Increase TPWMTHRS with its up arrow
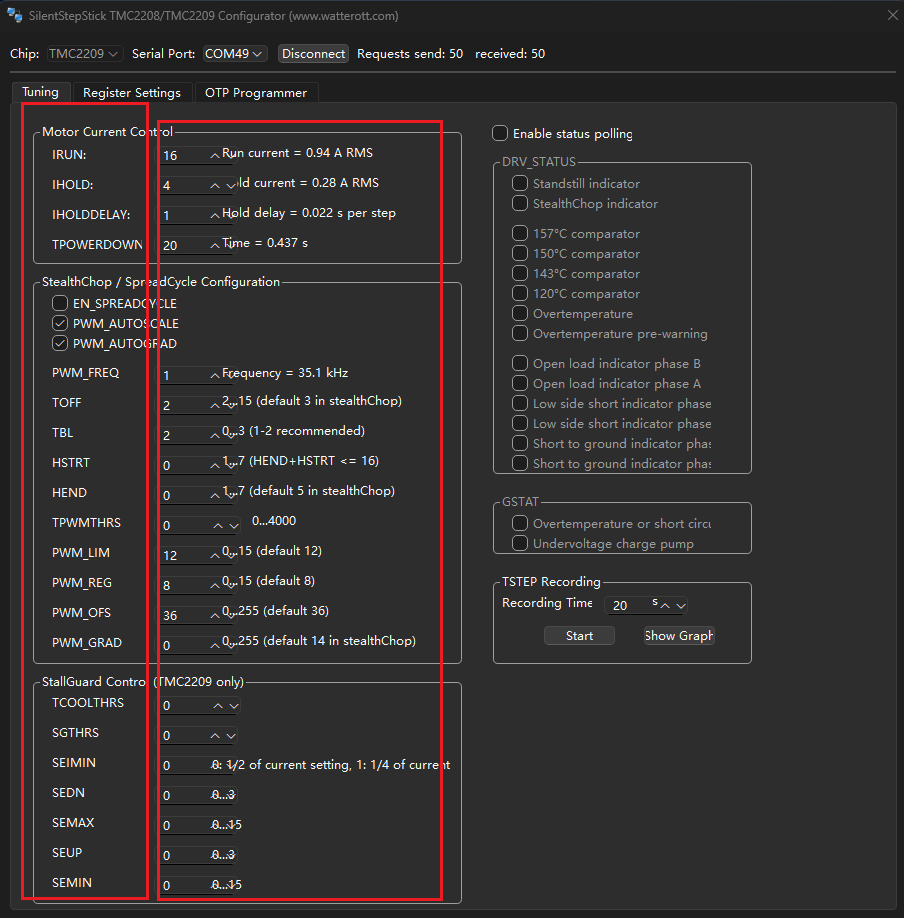This screenshot has height=918, width=904. (x=218, y=525)
